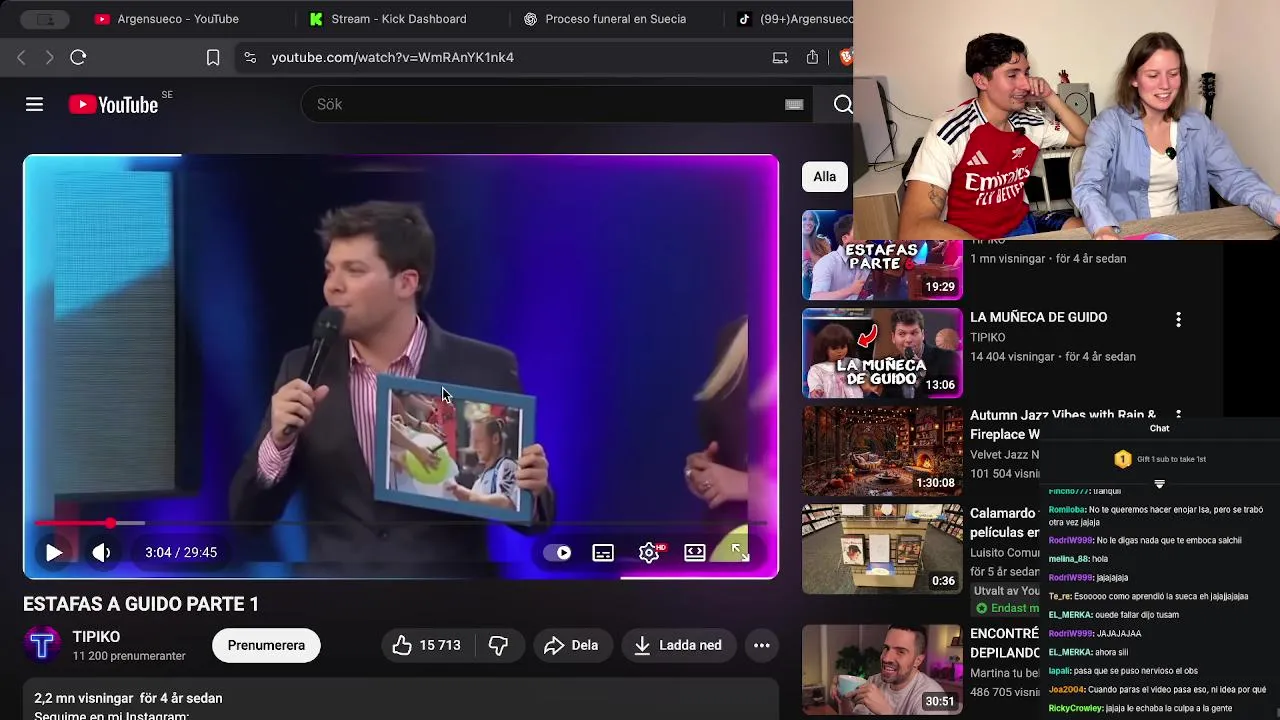Open the browser share icon
The height and width of the screenshot is (720, 1280).
(812, 57)
